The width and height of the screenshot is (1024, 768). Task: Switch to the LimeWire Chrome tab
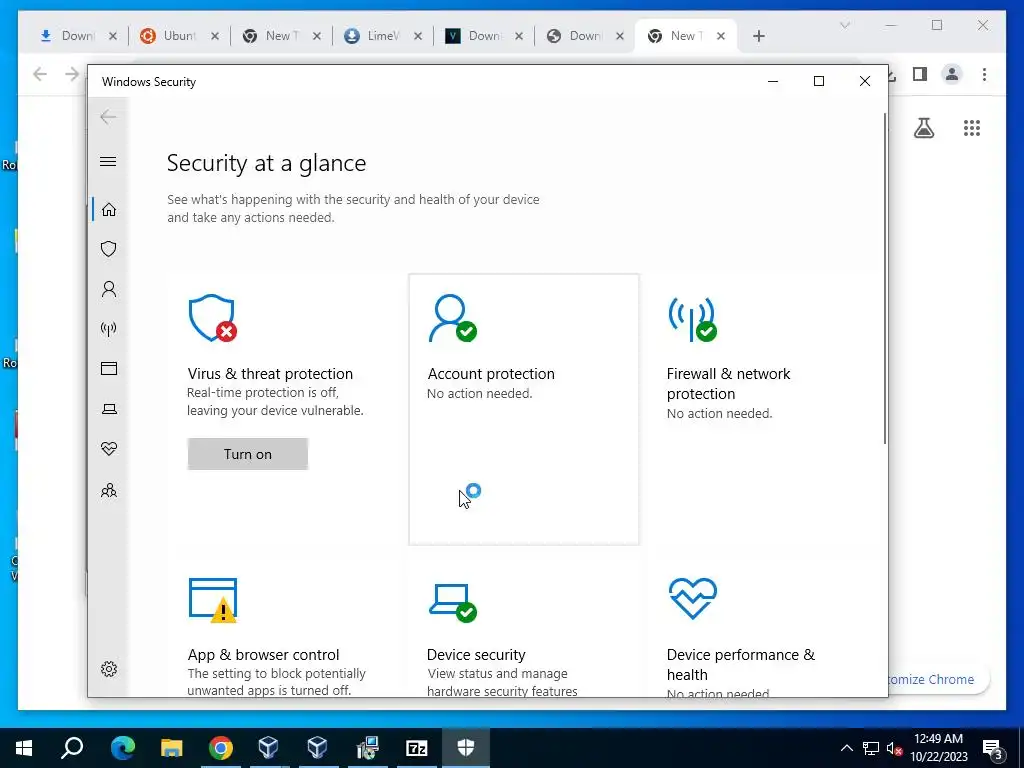[x=383, y=36]
